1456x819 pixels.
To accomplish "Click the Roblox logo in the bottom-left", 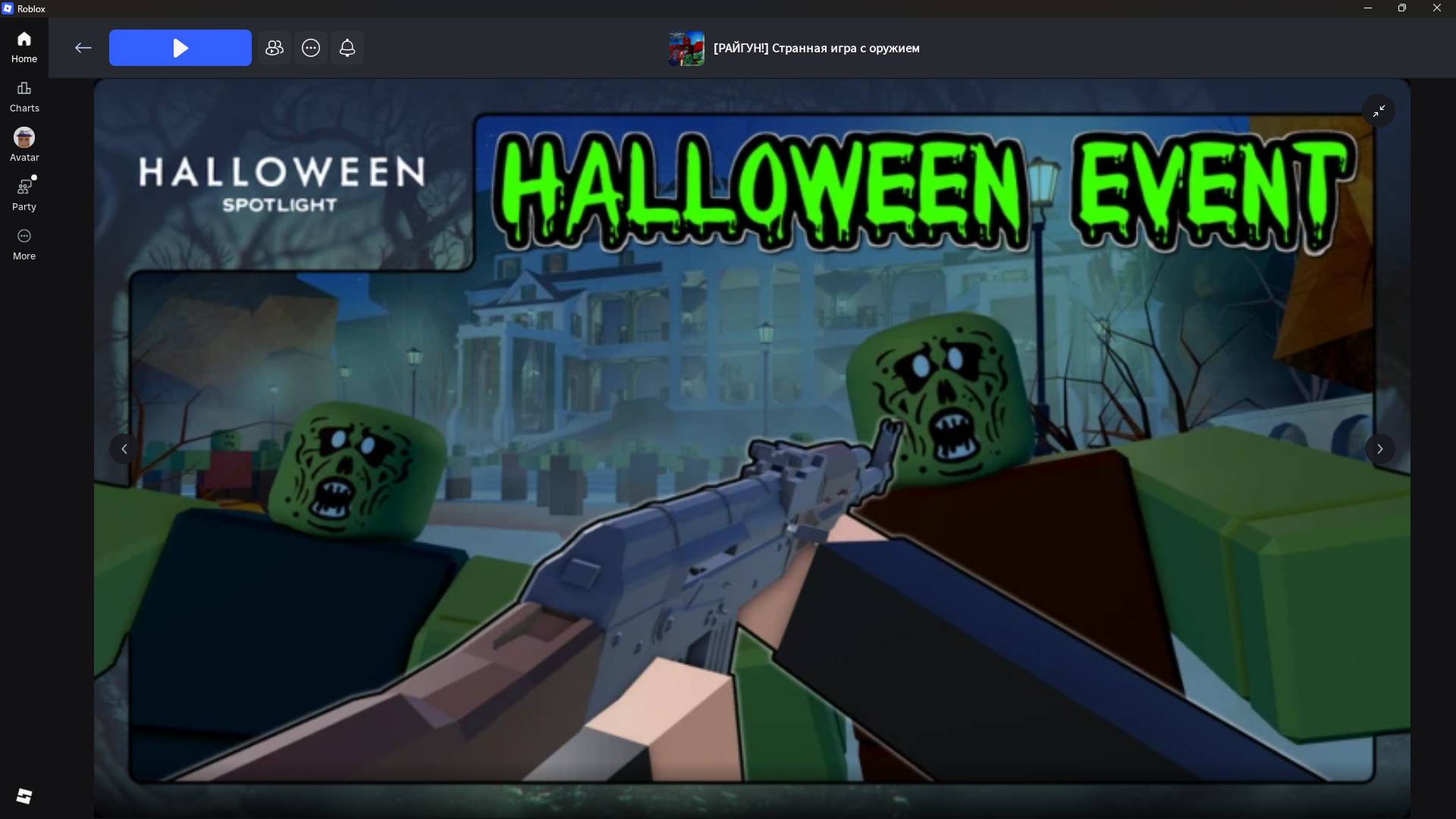I will pyautogui.click(x=24, y=795).
